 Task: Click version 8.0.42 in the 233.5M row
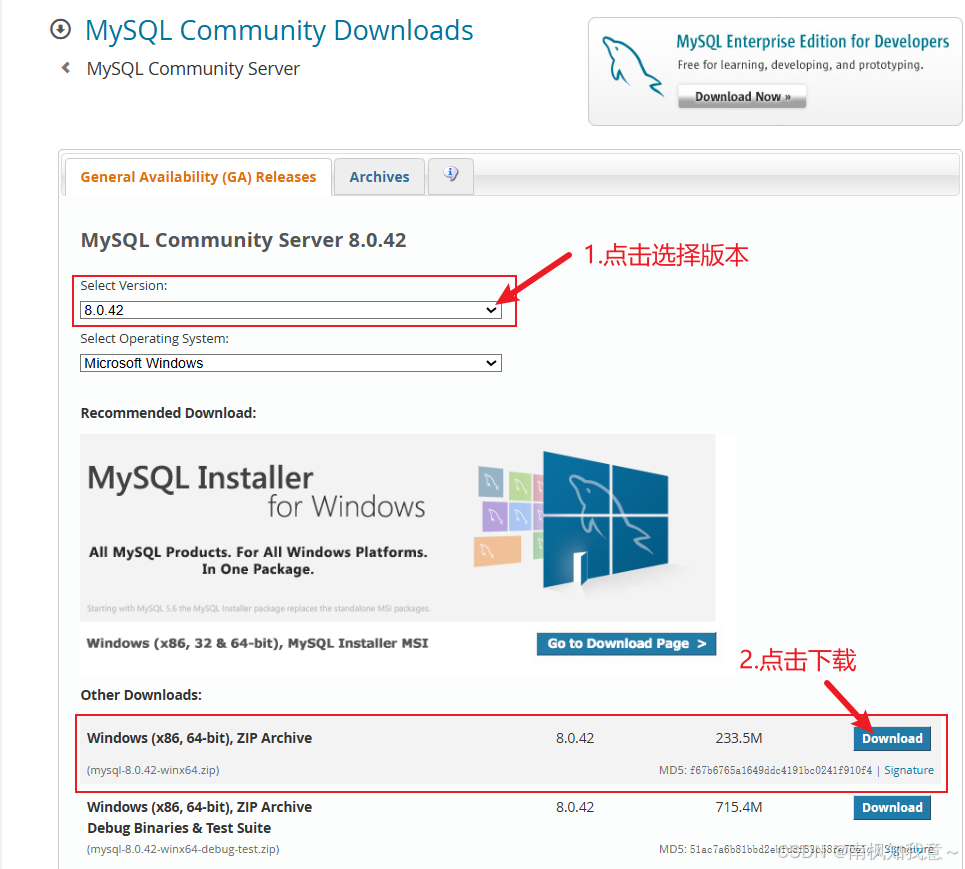tap(575, 738)
